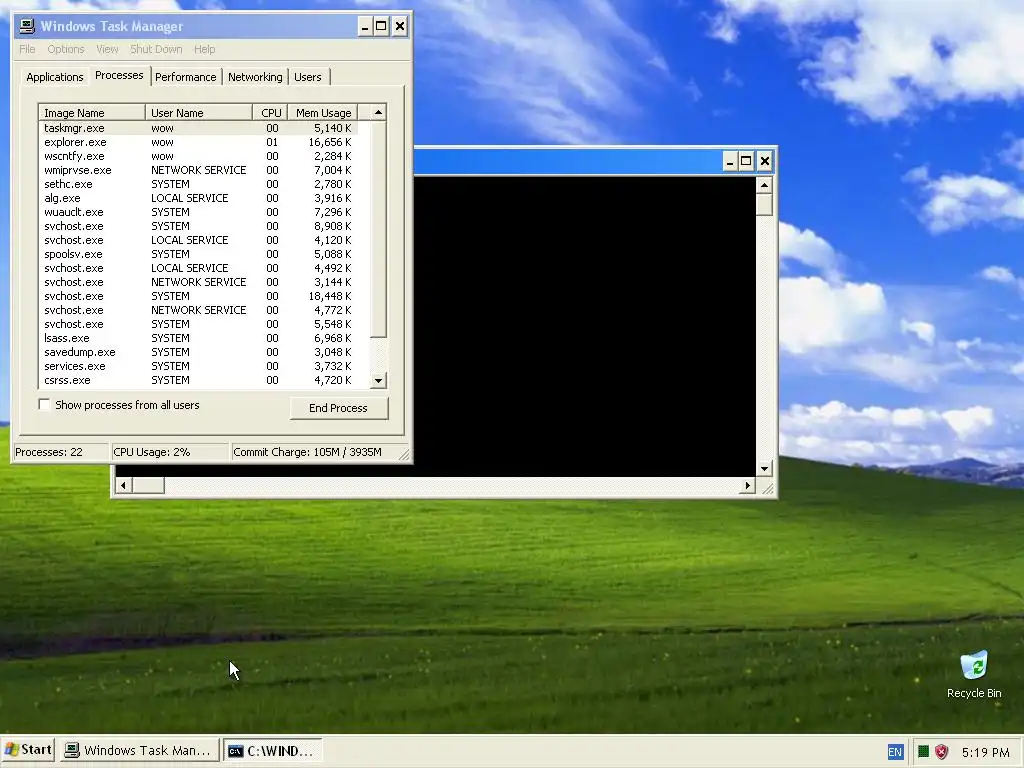Screen dimensions: 1024x768
Task: Click the EN language bar indicator
Action: (895, 752)
